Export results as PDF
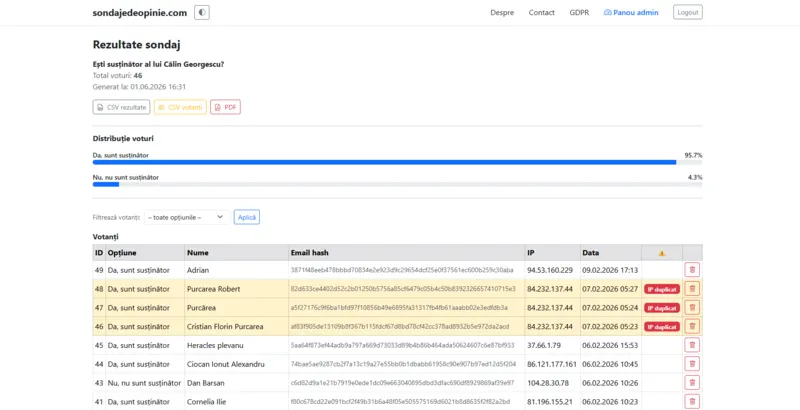Image resolution: width=800 pixels, height=410 pixels. pyautogui.click(x=226, y=107)
